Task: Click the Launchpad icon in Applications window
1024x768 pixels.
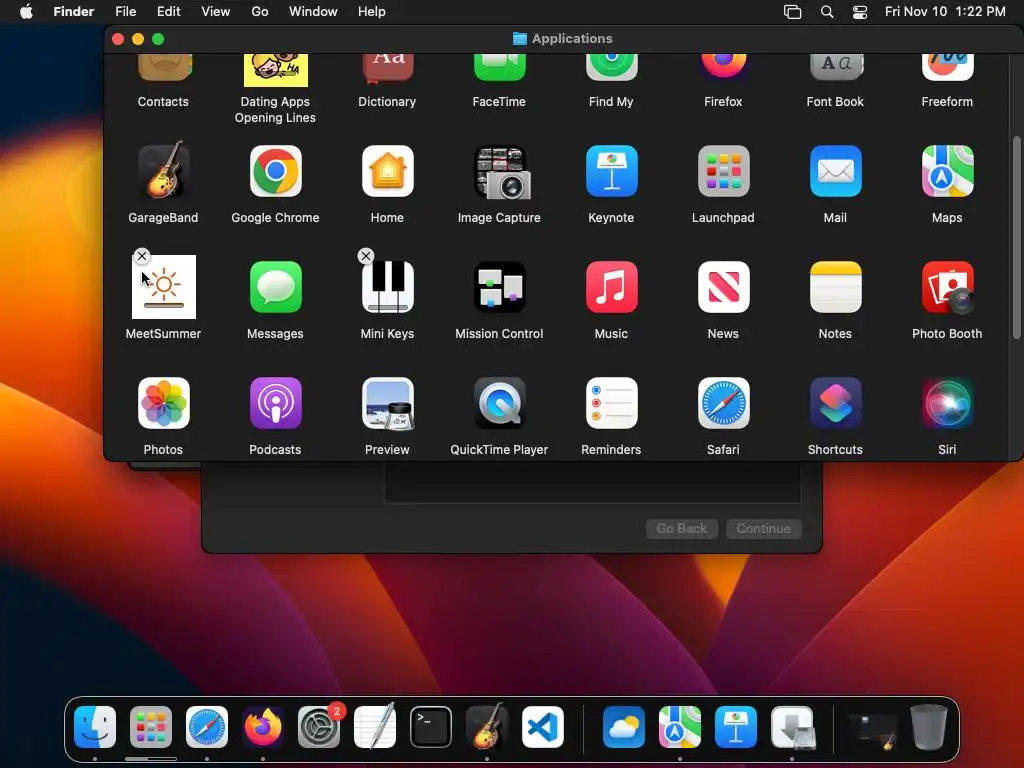Action: point(723,171)
